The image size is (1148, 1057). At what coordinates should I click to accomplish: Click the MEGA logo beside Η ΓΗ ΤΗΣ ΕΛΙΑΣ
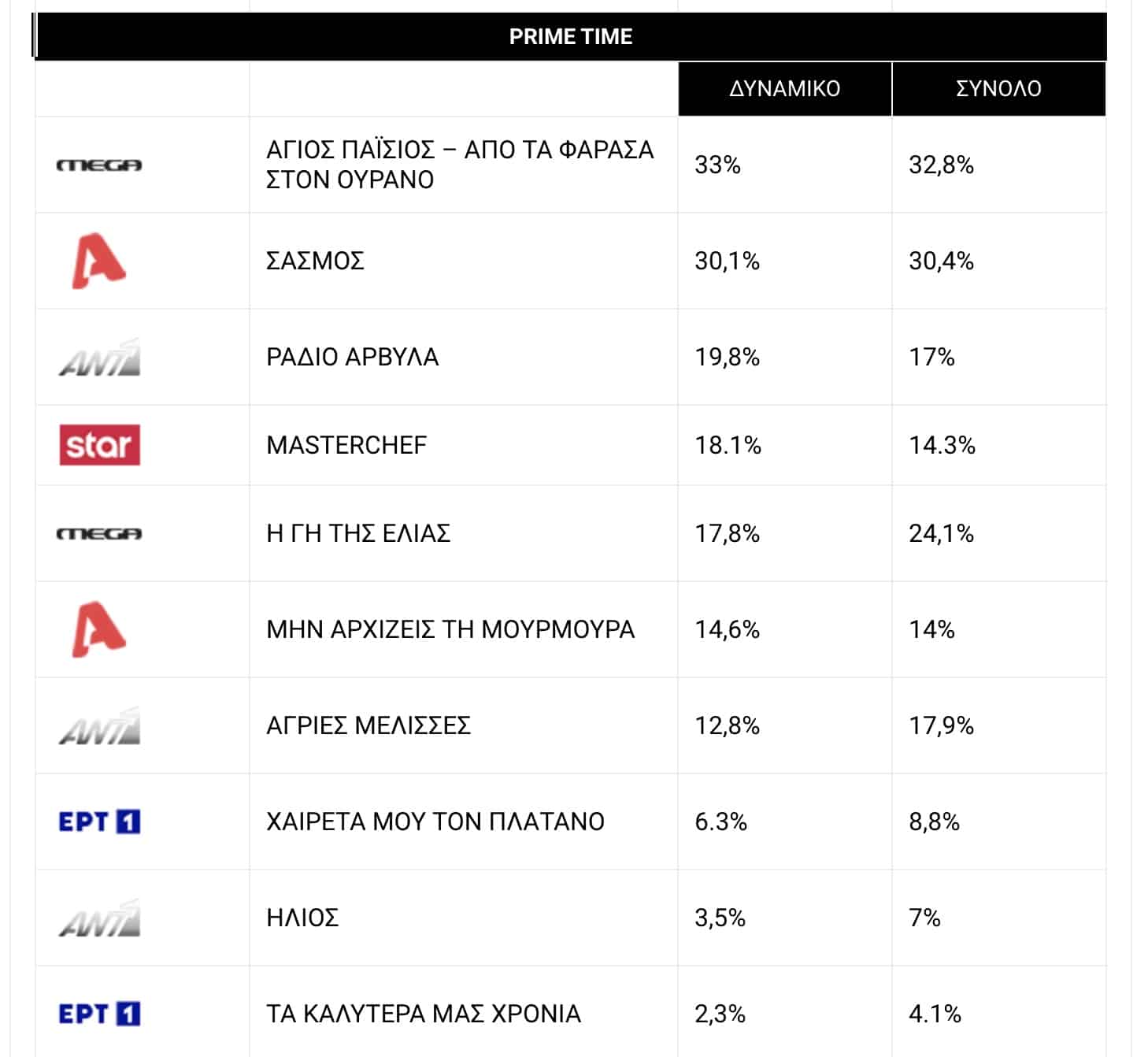[x=99, y=533]
